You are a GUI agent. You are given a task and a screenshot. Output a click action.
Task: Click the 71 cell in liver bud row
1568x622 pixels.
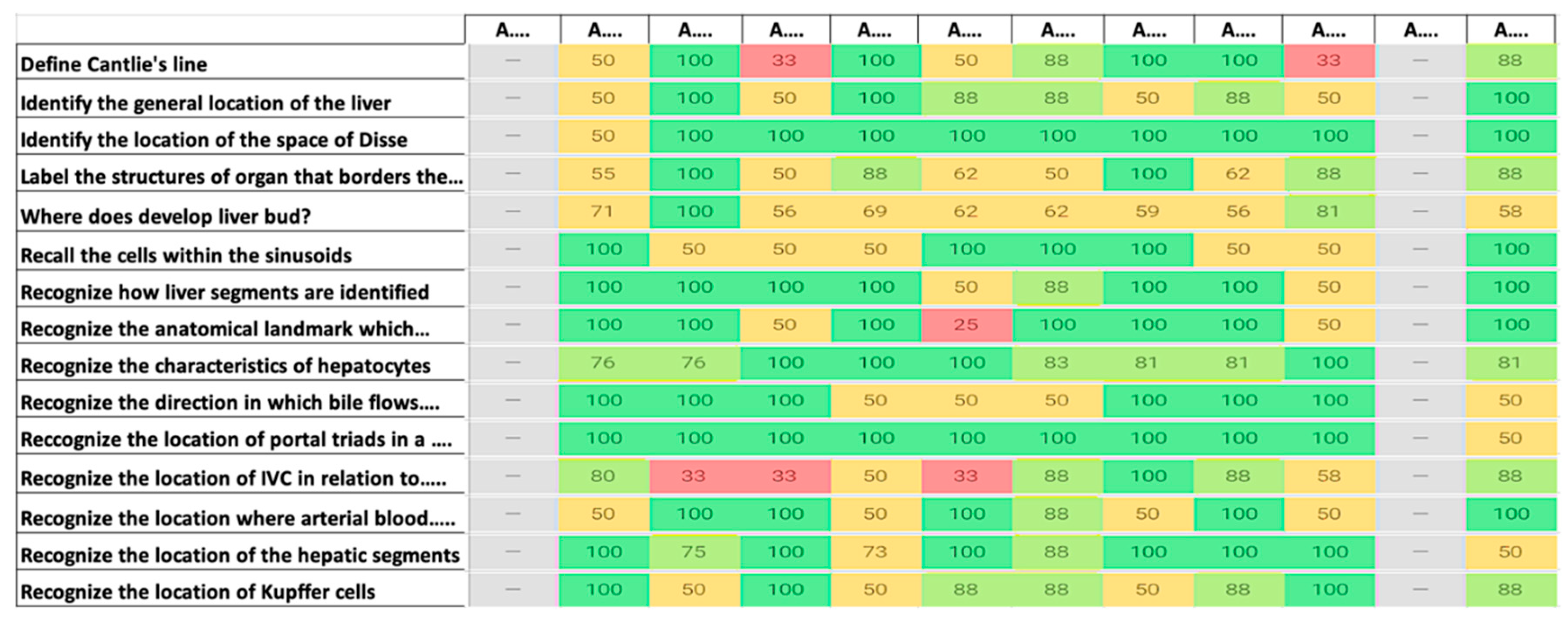[603, 212]
